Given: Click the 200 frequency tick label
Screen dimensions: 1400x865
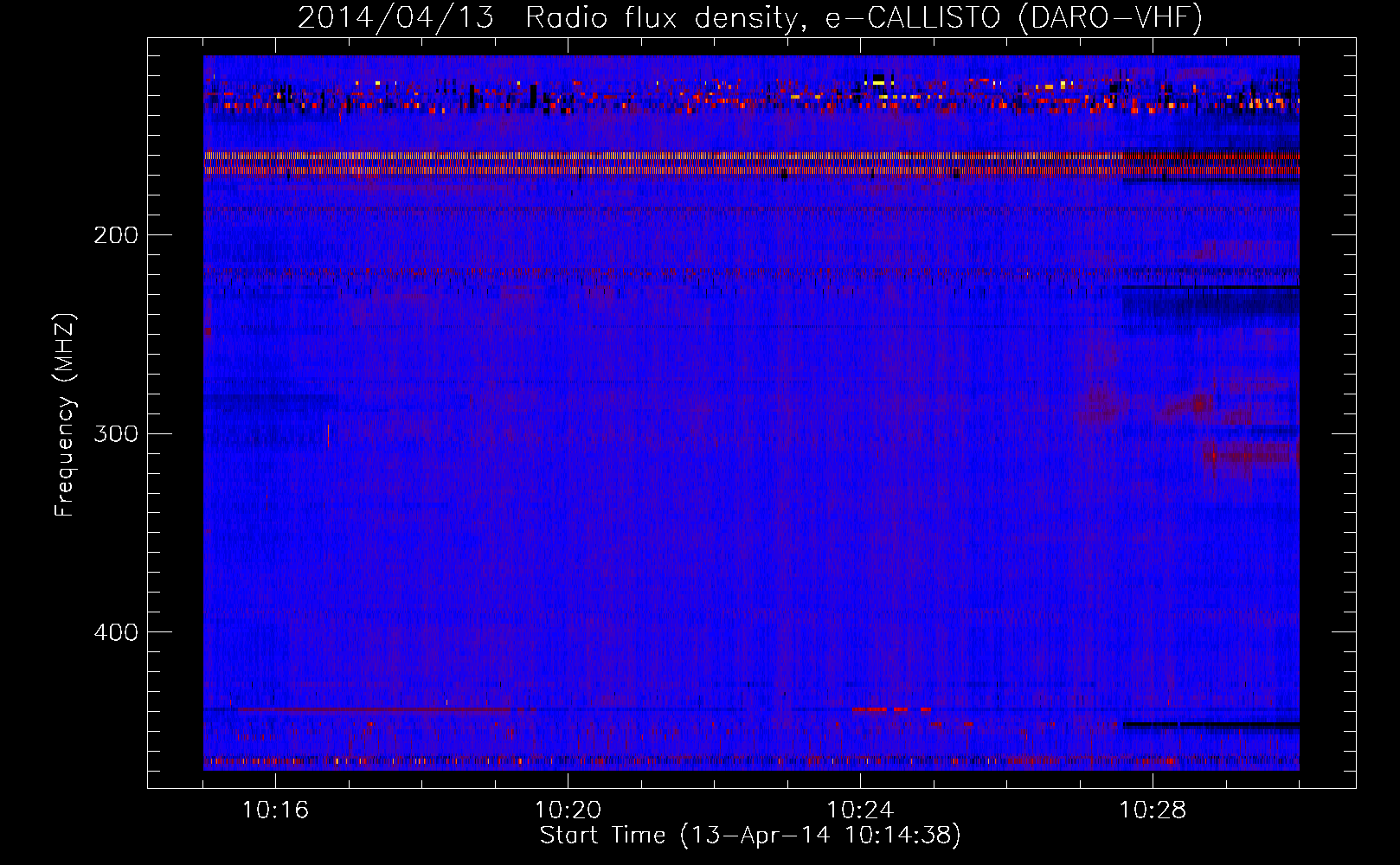Looking at the screenshot, I should tap(116, 235).
